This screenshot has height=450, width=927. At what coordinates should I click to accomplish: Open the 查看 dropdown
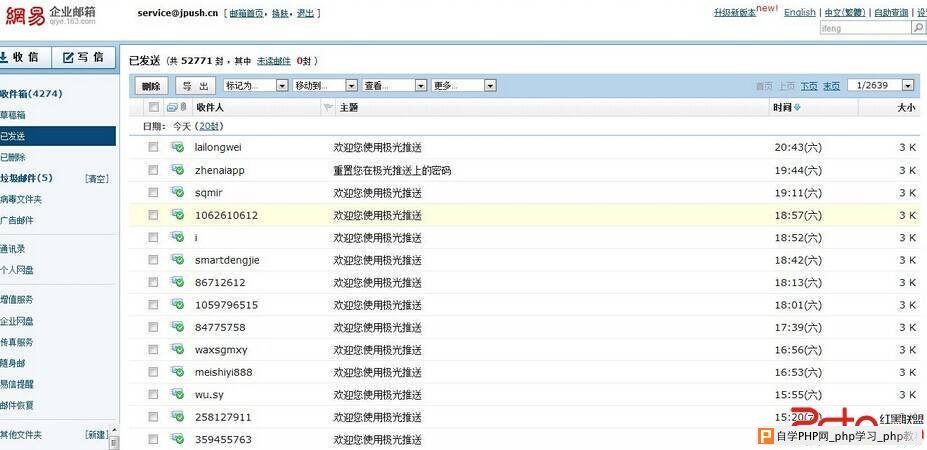[394, 86]
